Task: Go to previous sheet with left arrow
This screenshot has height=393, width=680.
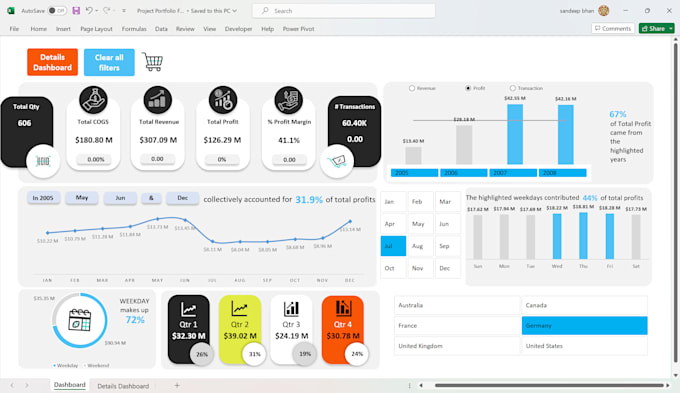Action: 12,385
